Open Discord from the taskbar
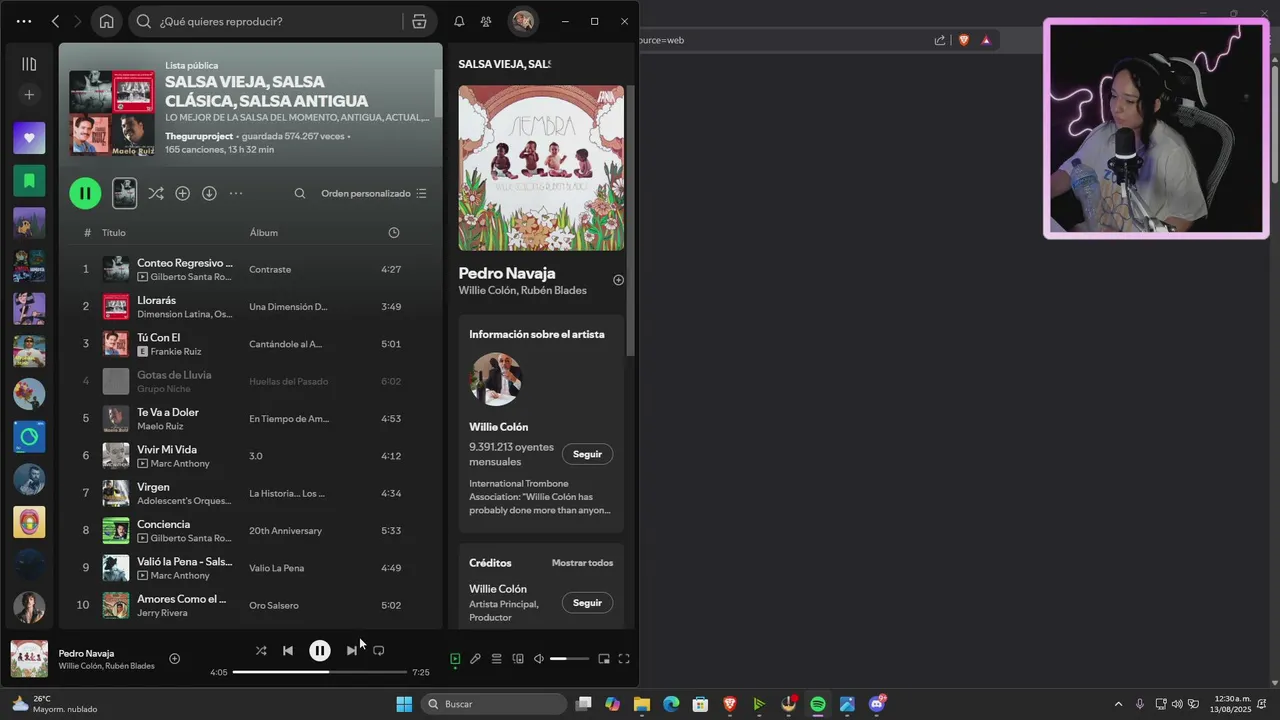This screenshot has width=1280, height=720. 877,704
